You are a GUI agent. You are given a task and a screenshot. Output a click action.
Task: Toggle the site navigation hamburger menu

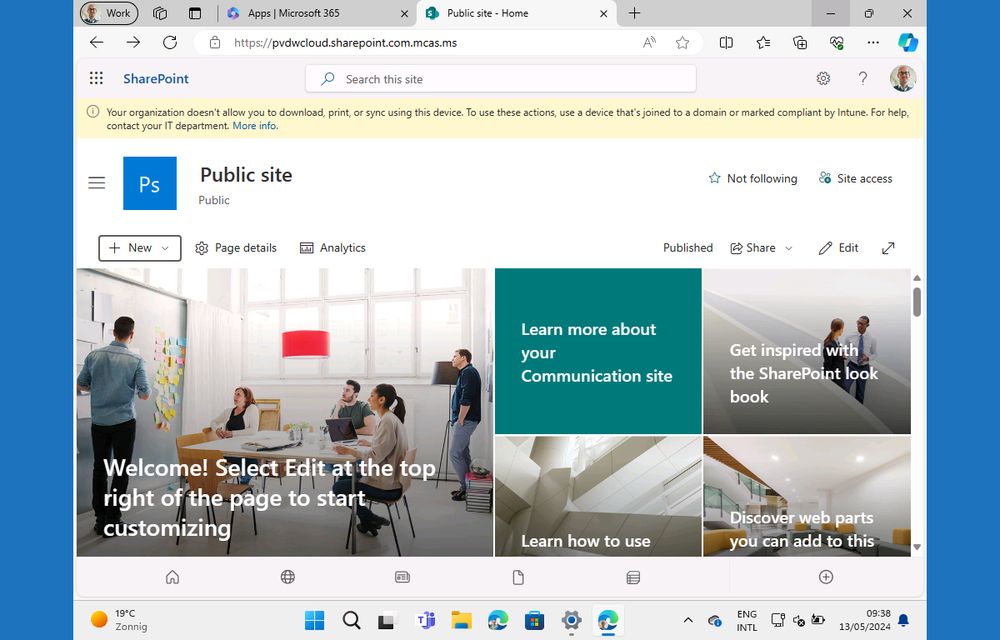(x=97, y=184)
